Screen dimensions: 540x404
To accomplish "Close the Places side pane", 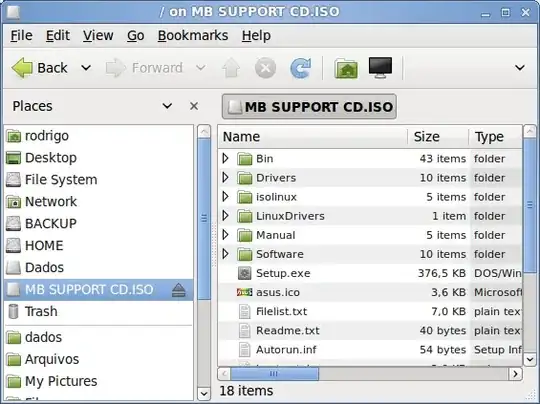I will (194, 106).
